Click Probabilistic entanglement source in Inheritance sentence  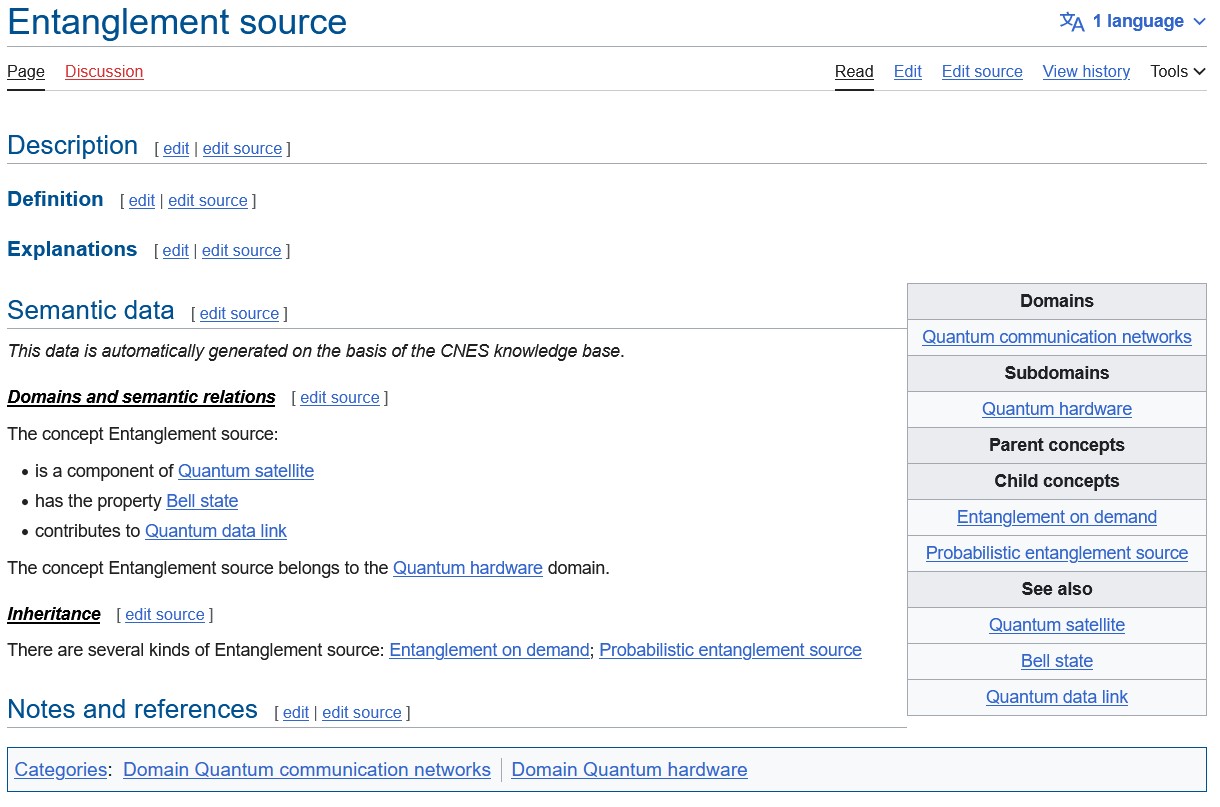tap(730, 650)
